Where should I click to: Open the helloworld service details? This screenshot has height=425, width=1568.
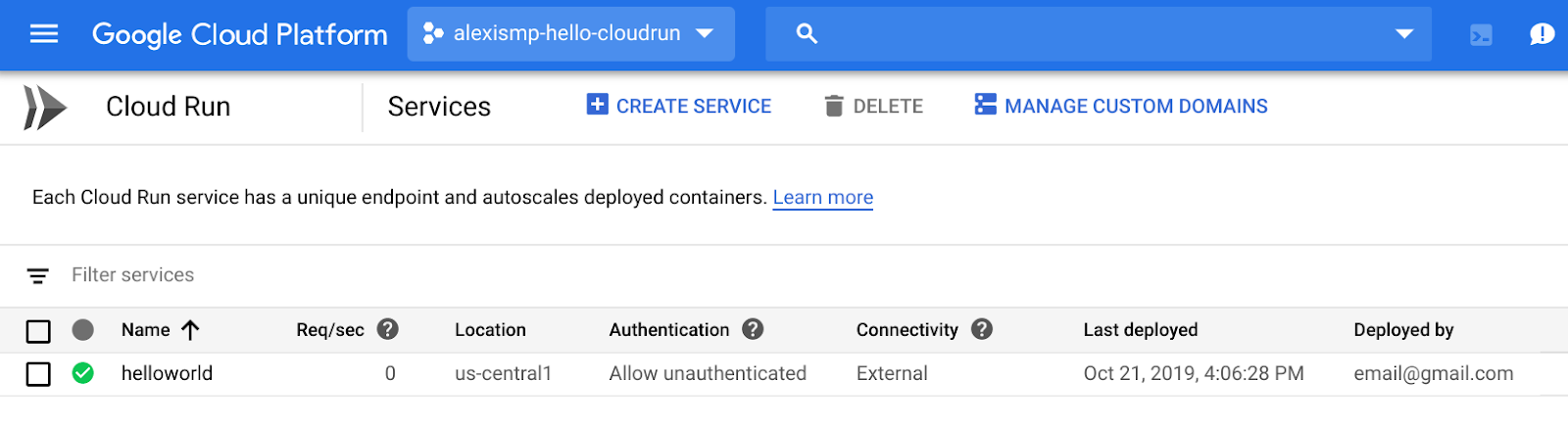click(x=167, y=373)
